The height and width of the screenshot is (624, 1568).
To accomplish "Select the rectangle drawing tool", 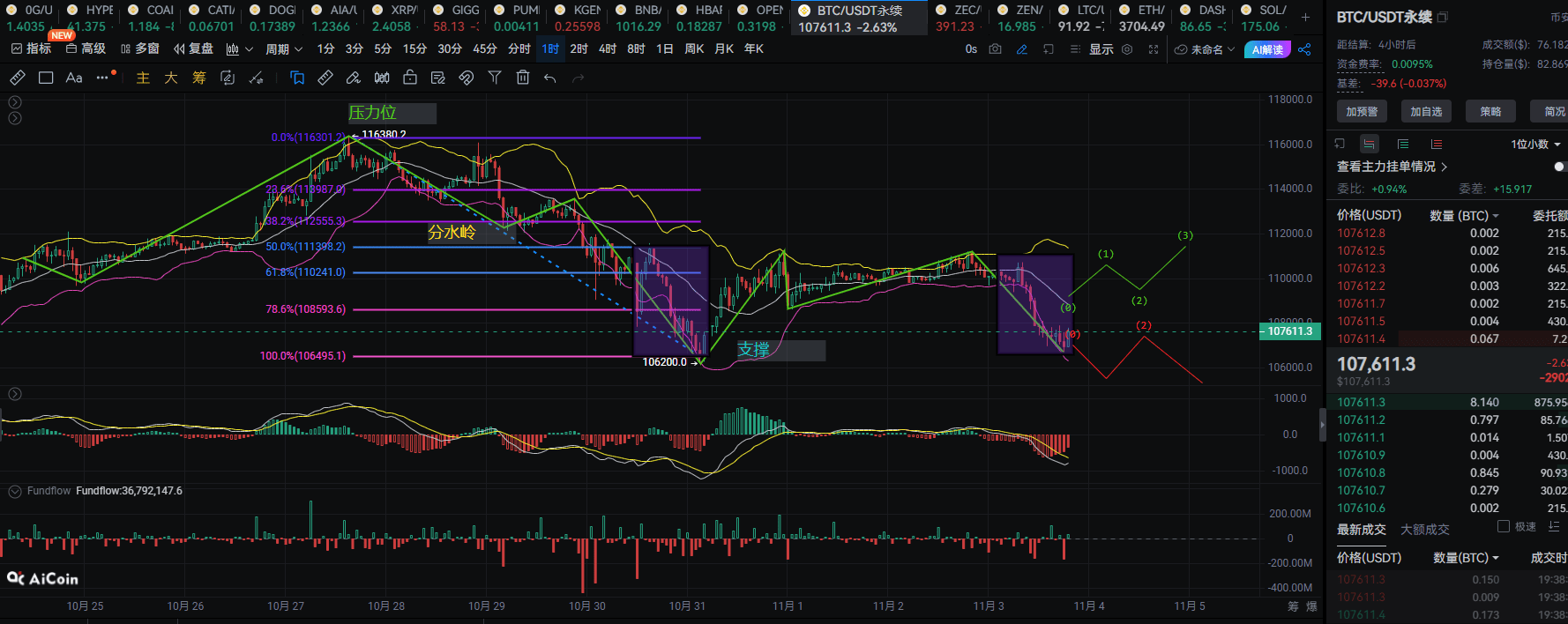I will pyautogui.click(x=46, y=78).
